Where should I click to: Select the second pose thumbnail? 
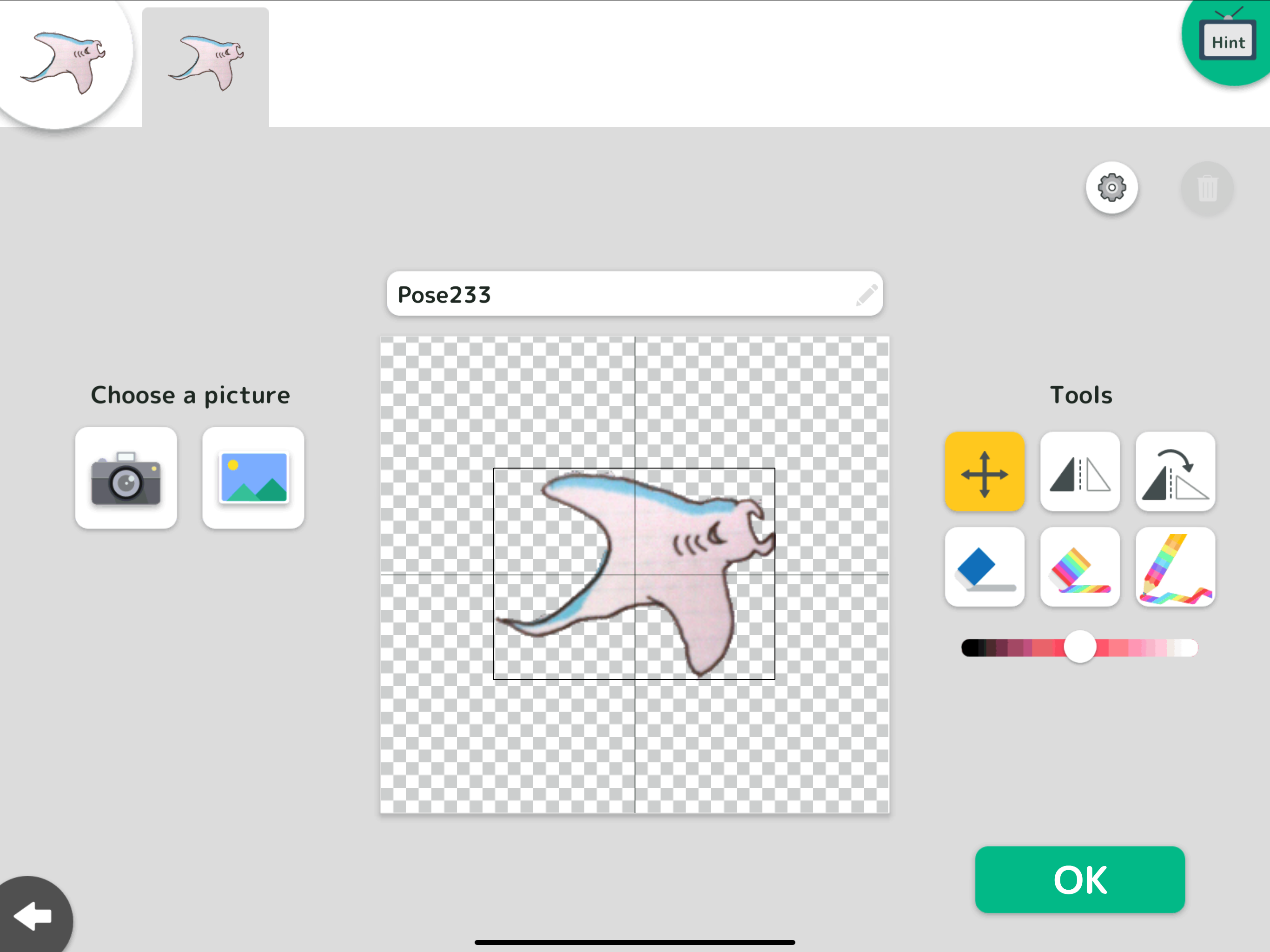coord(205,64)
